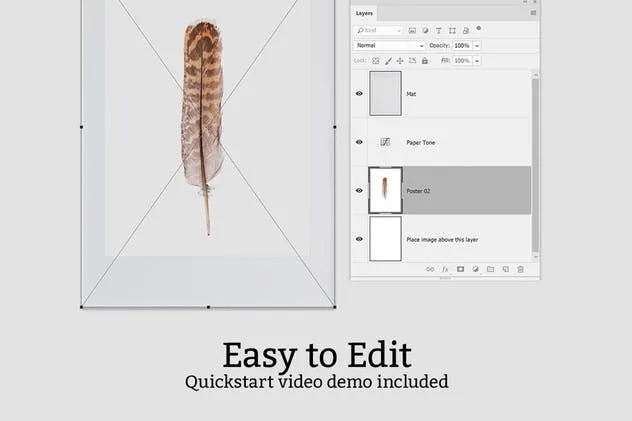Screen dimensions: 632x421
Task: Click the Mat layer thumbnail
Action: point(385,94)
